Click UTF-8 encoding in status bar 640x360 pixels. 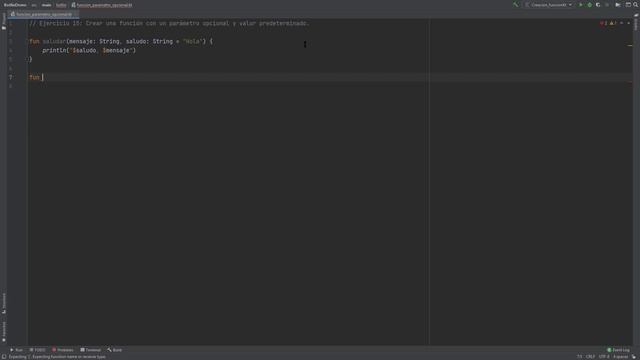(x=604, y=357)
